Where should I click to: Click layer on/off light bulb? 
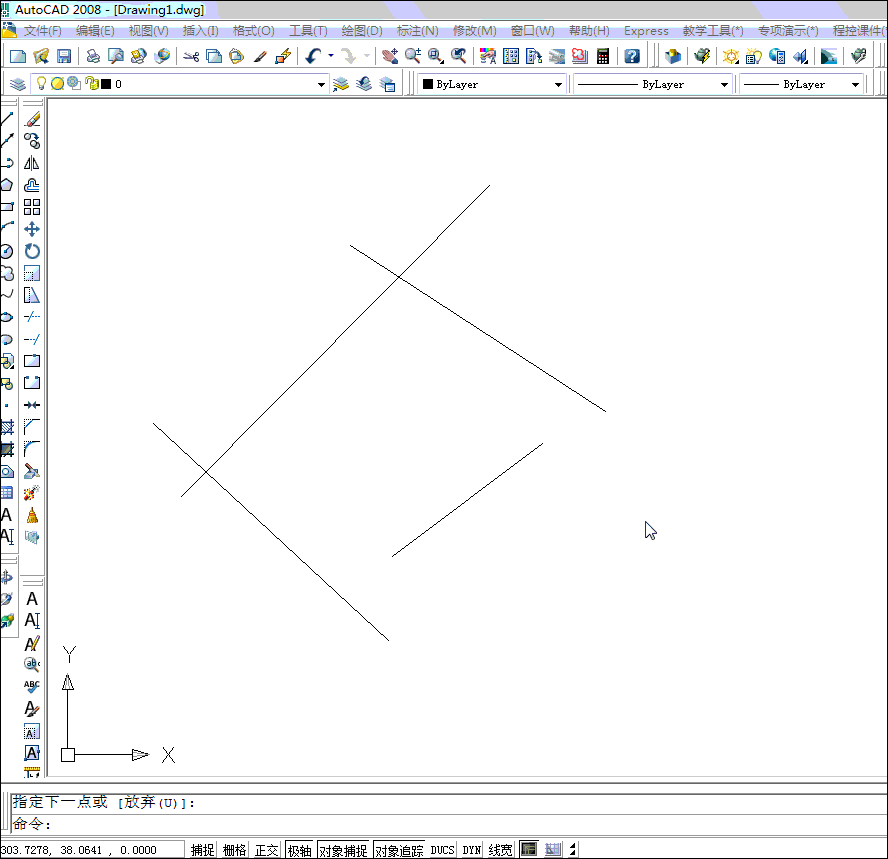point(41,84)
